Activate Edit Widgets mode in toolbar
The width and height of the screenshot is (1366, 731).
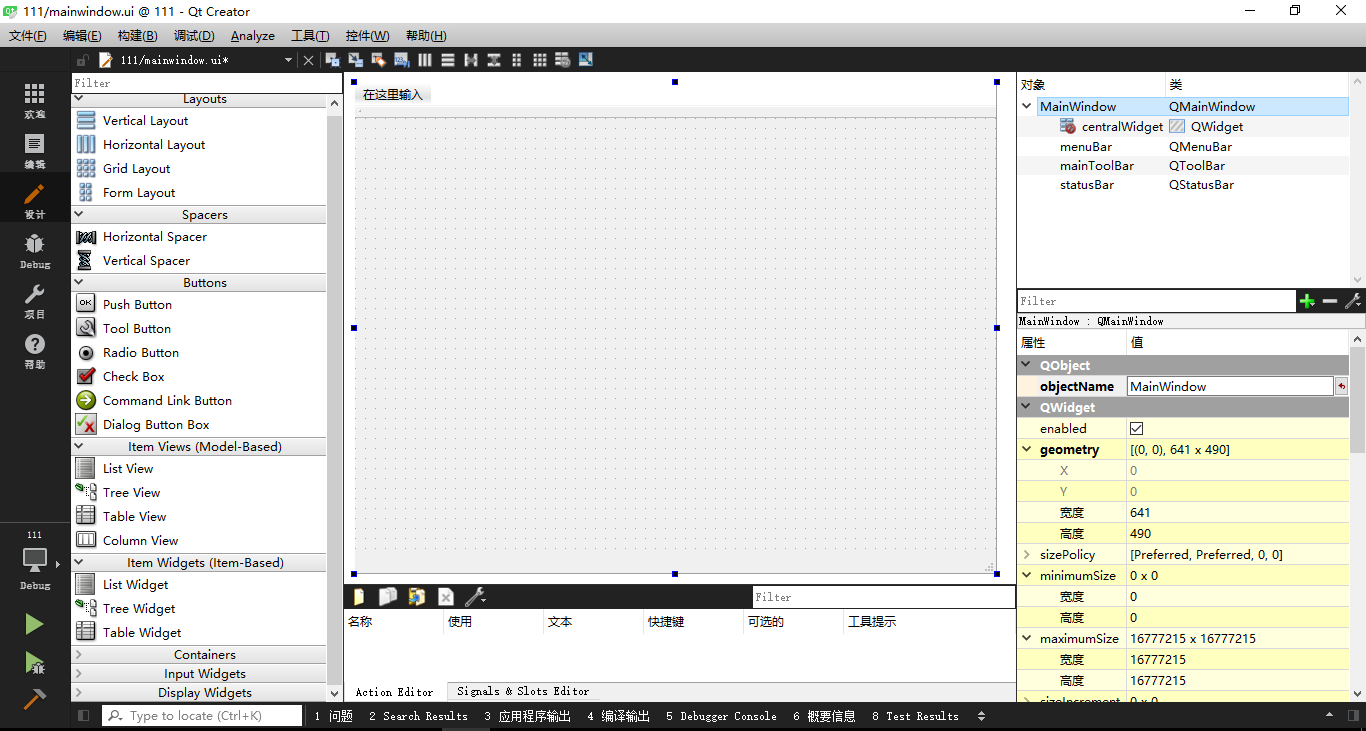click(x=332, y=60)
